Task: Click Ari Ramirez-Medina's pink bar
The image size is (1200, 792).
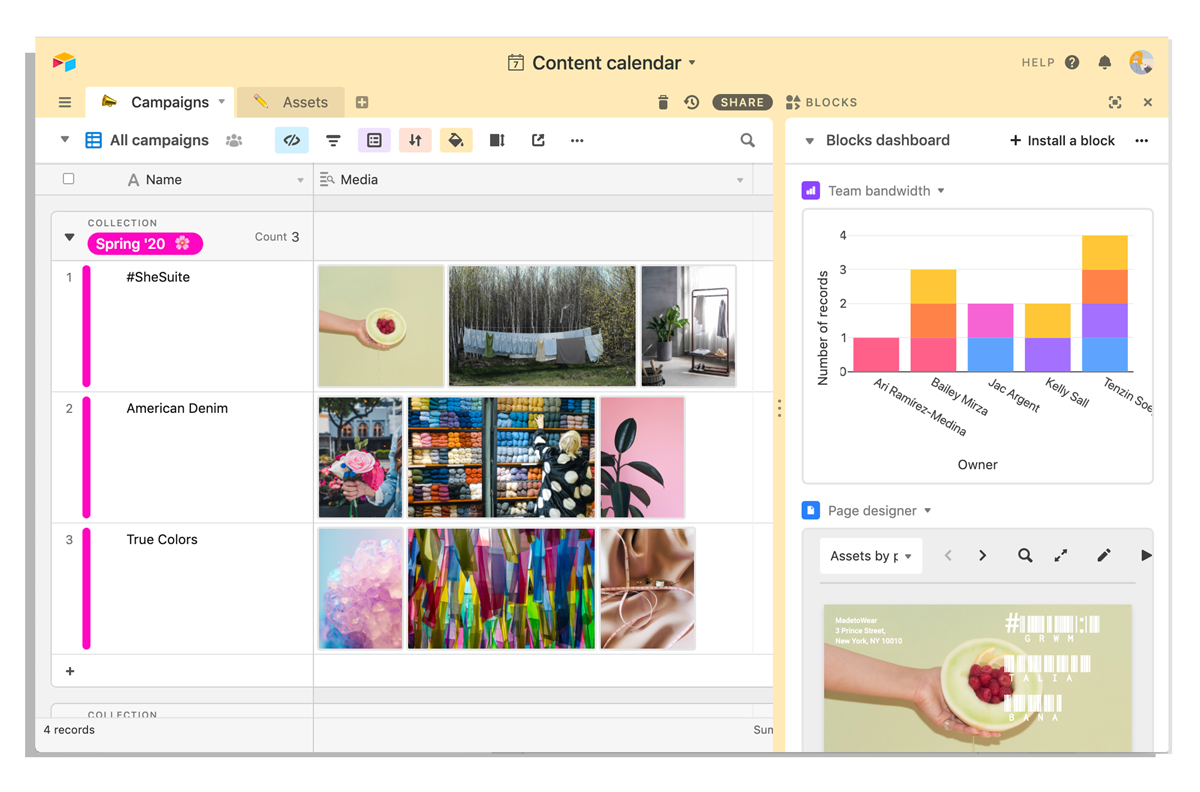Action: pyautogui.click(x=876, y=355)
